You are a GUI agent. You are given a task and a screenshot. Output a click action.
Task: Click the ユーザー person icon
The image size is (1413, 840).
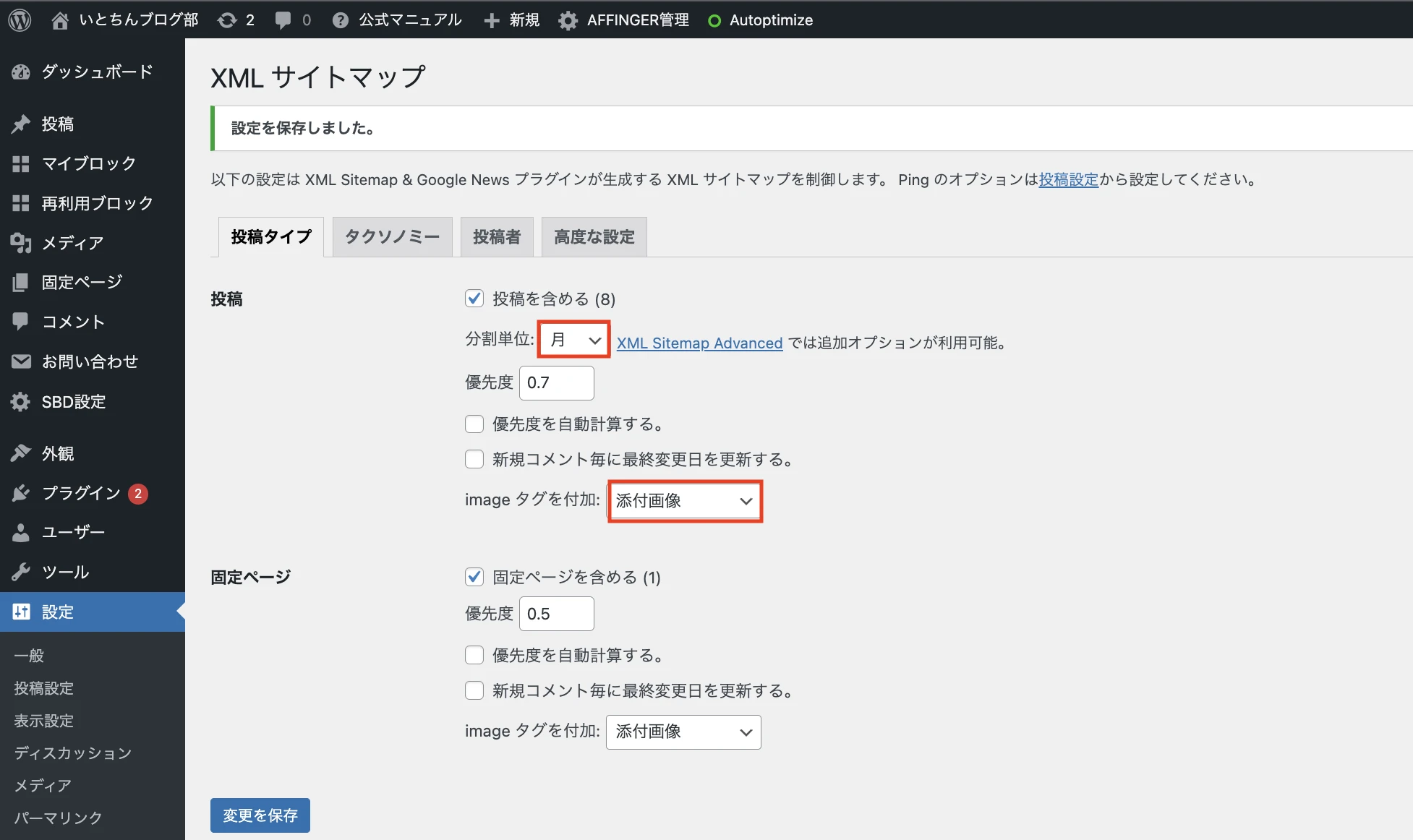click(x=21, y=533)
